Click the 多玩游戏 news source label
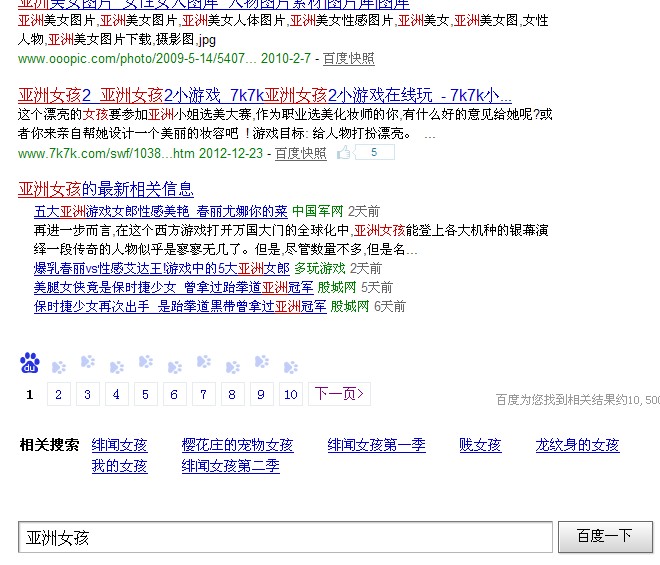 (x=320, y=268)
